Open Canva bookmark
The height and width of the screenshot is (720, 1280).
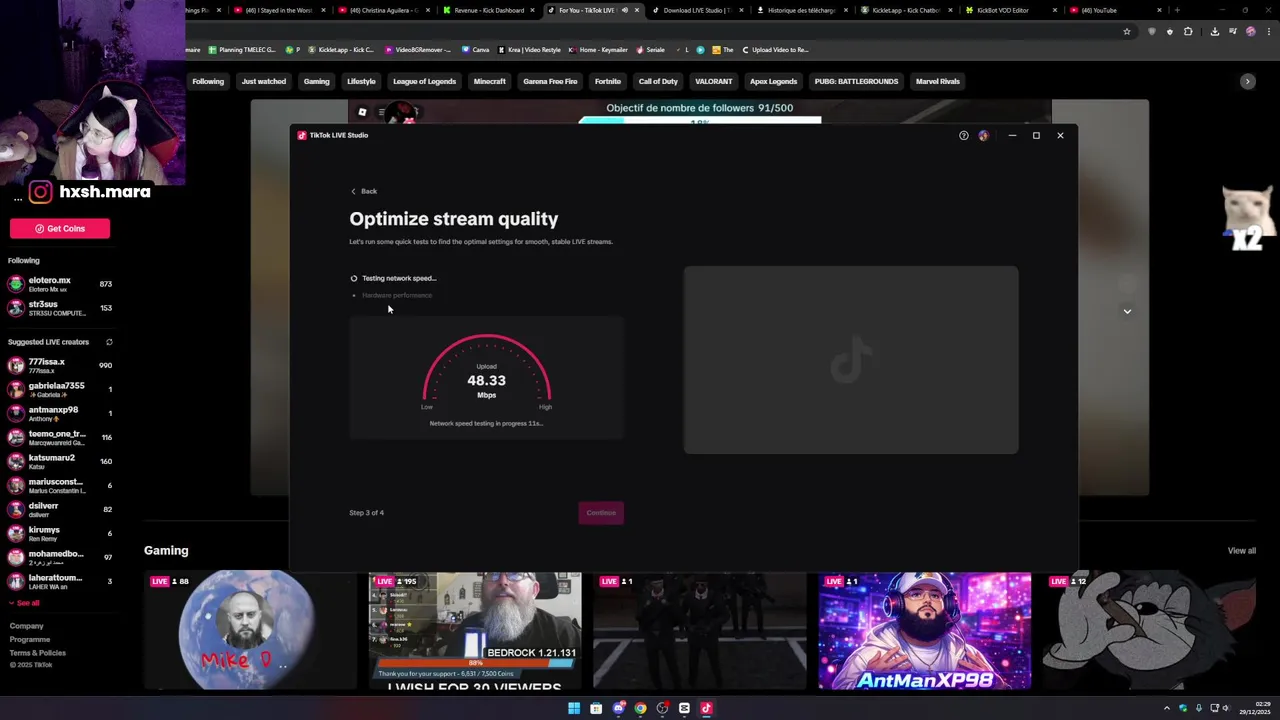point(476,50)
